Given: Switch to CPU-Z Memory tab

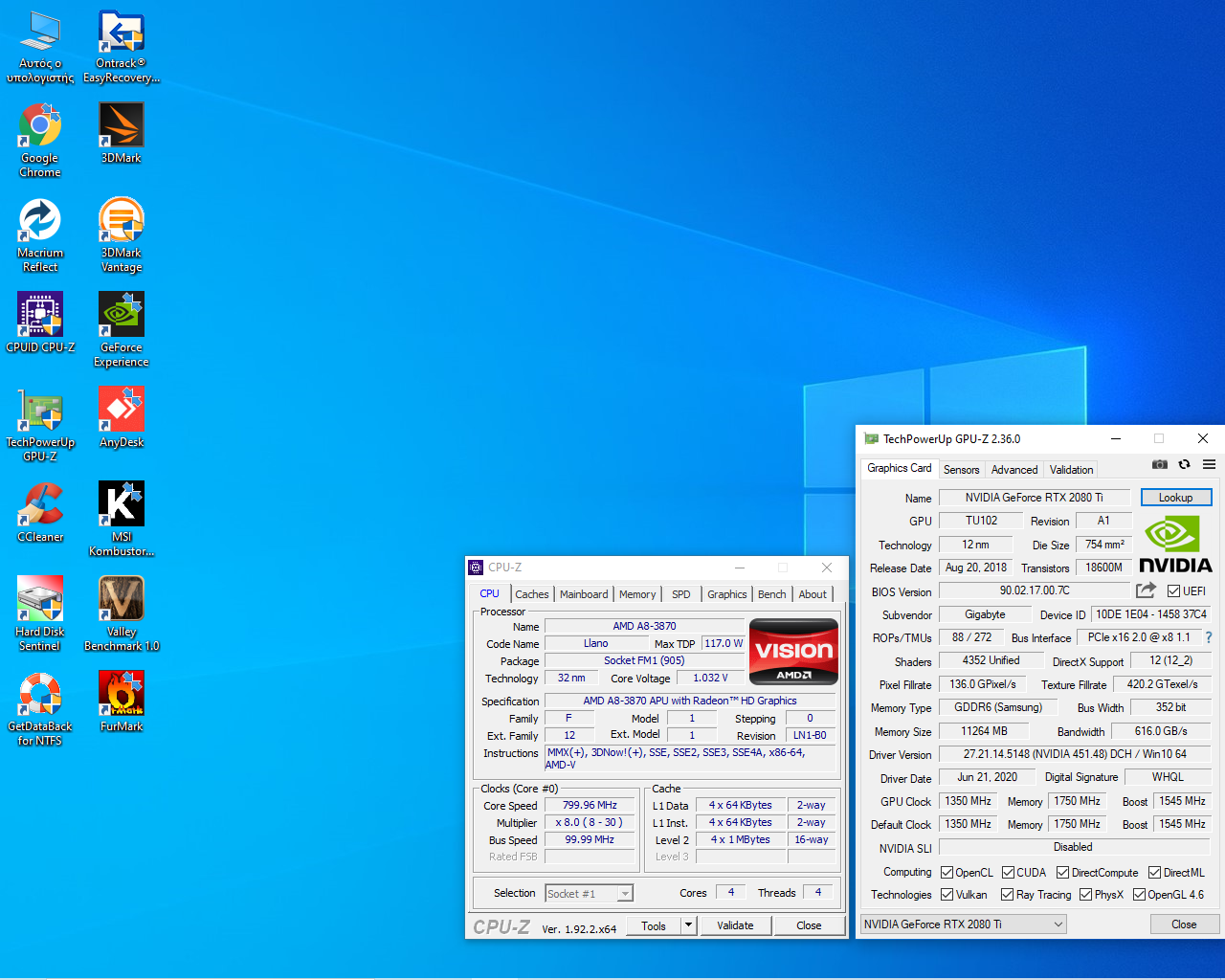Looking at the screenshot, I should 637,594.
